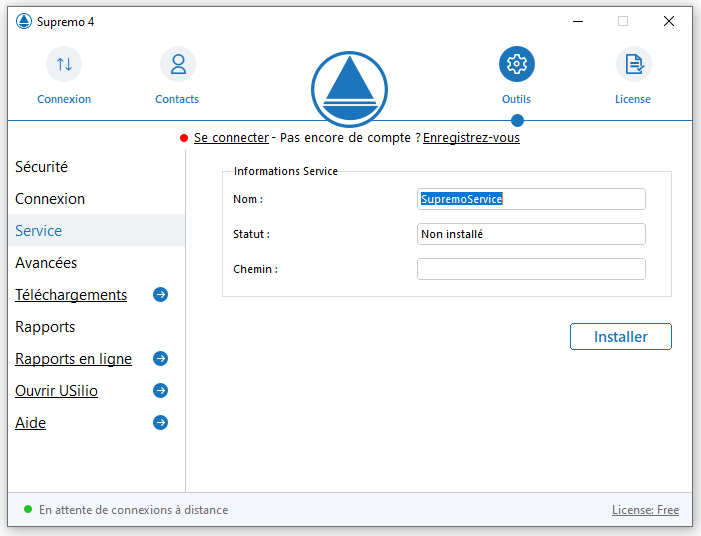Click the empty Chemin field
This screenshot has height=536, width=701.
[x=531, y=269]
